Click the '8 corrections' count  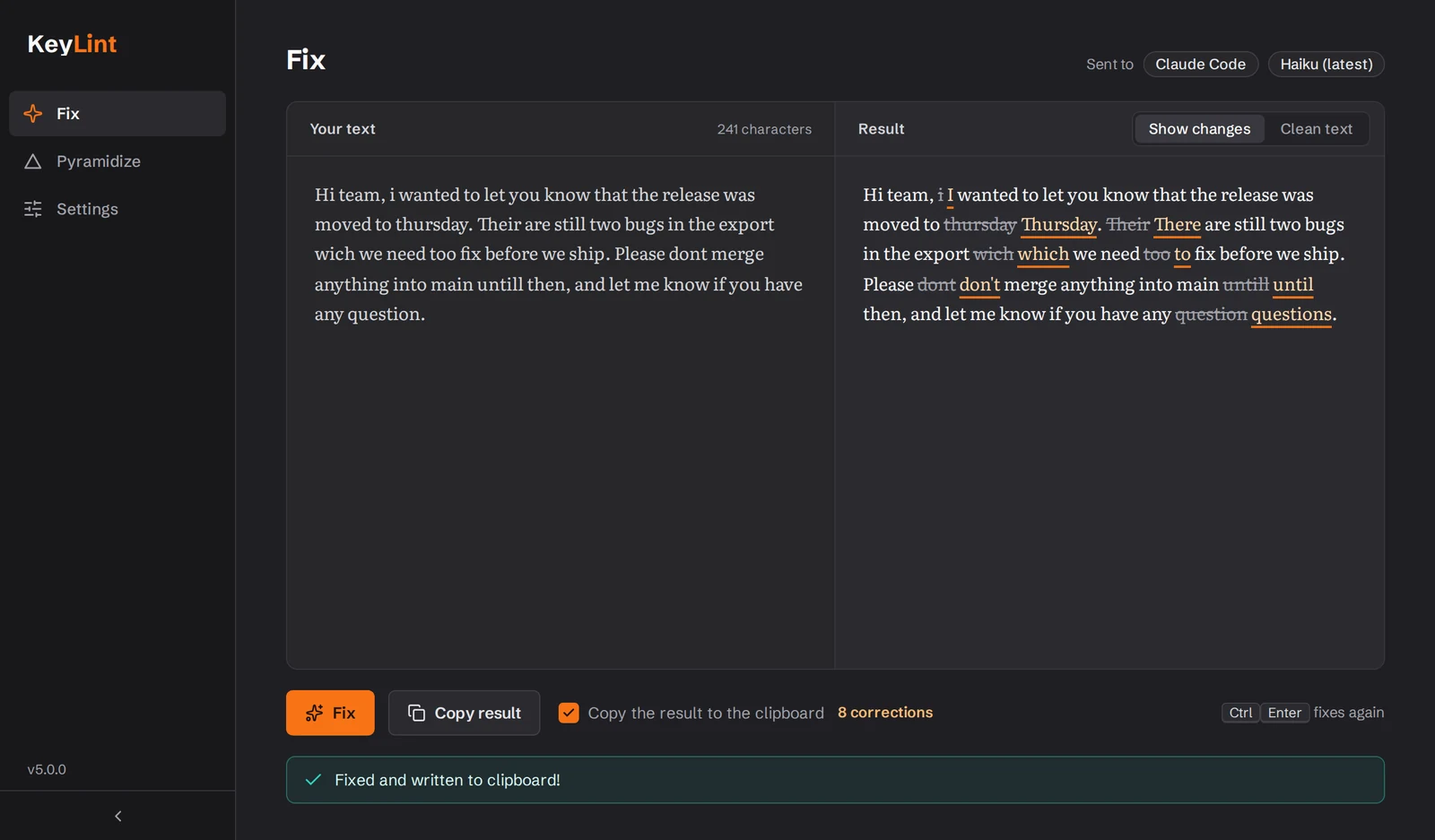point(885,713)
